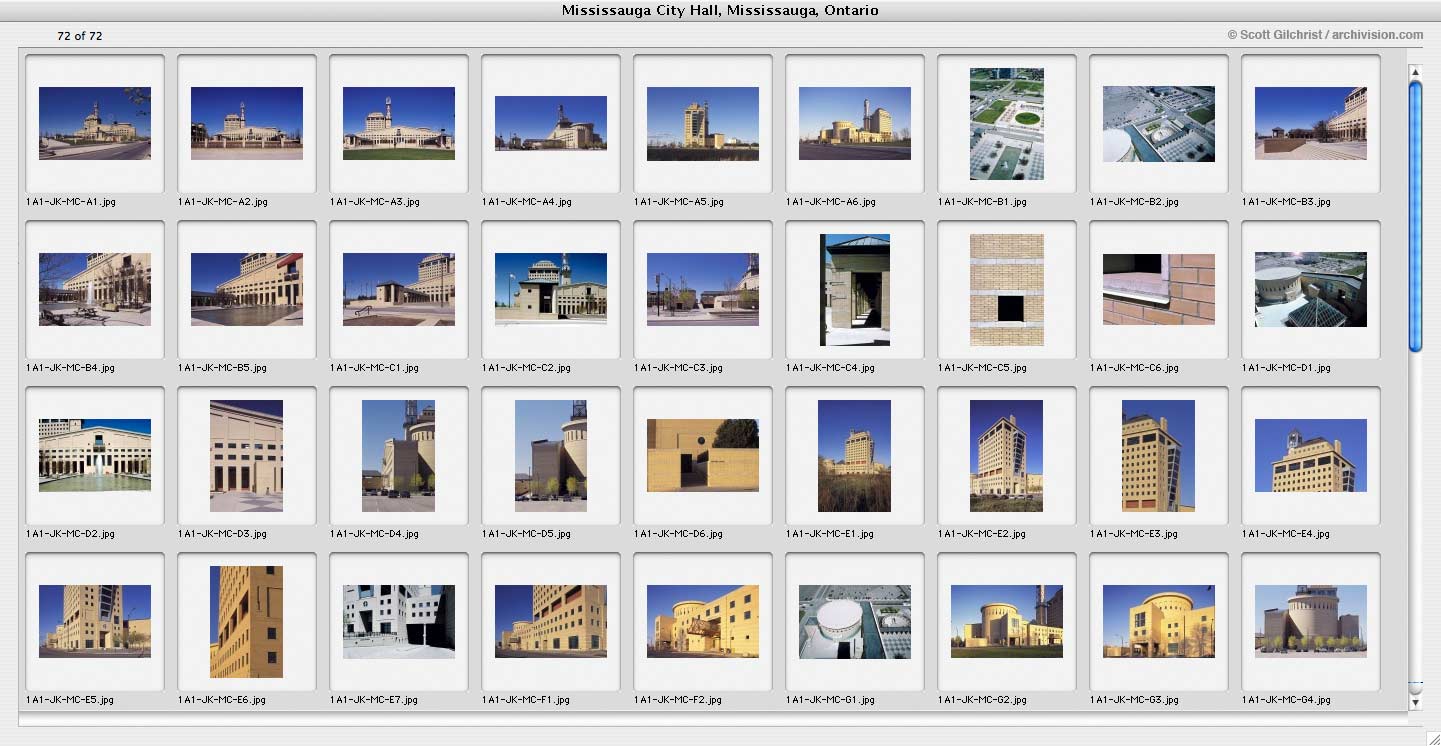Open thumbnail 1A1-JK-MC-D4.jpg
This screenshot has height=746, width=1441.
399,456
